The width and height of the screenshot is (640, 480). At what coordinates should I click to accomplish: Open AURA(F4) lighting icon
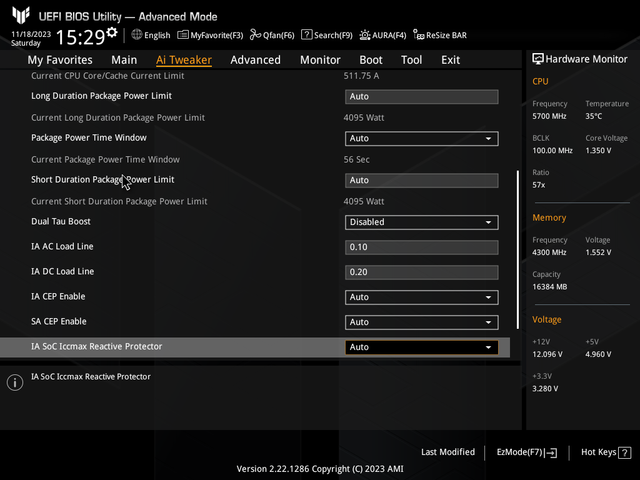[x=365, y=35]
